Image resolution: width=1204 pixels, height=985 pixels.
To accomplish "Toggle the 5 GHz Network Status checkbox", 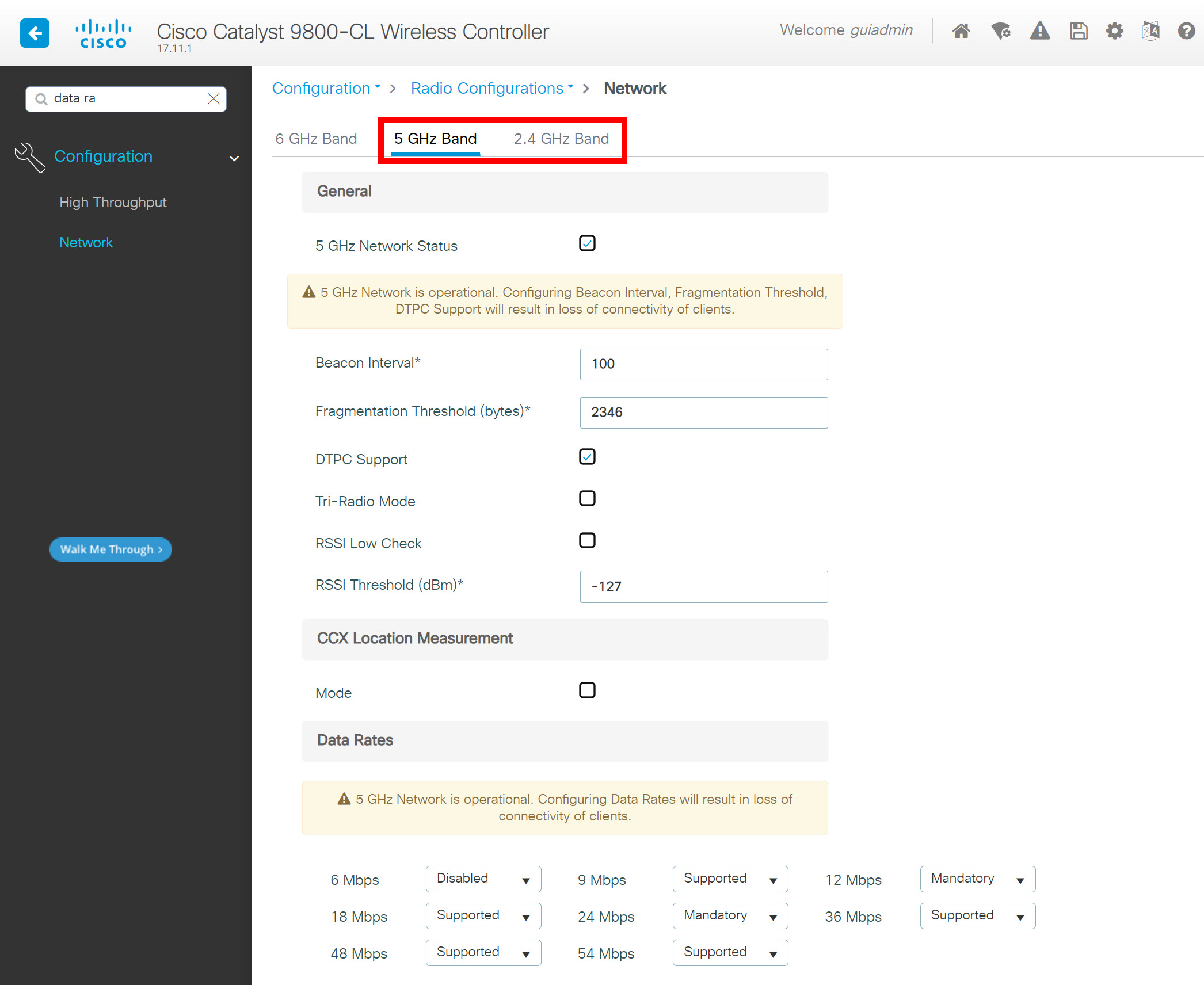I will point(587,243).
